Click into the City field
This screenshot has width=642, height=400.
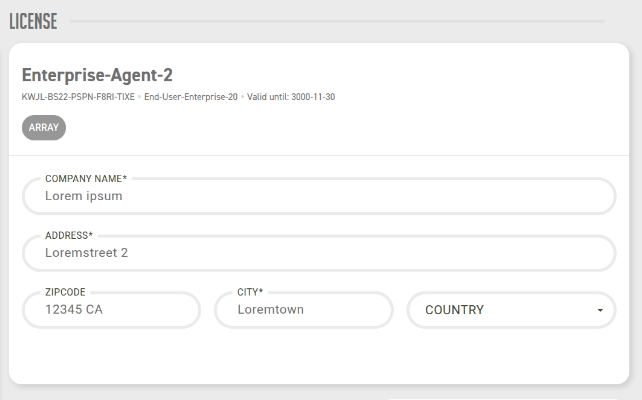click(304, 310)
